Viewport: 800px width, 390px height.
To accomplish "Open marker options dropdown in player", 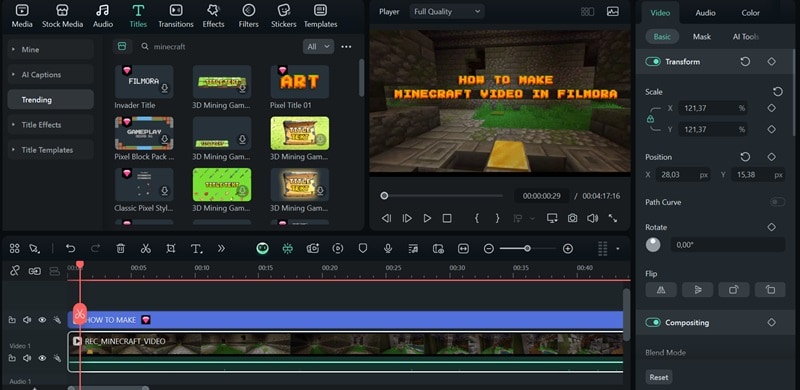I will 533,218.
